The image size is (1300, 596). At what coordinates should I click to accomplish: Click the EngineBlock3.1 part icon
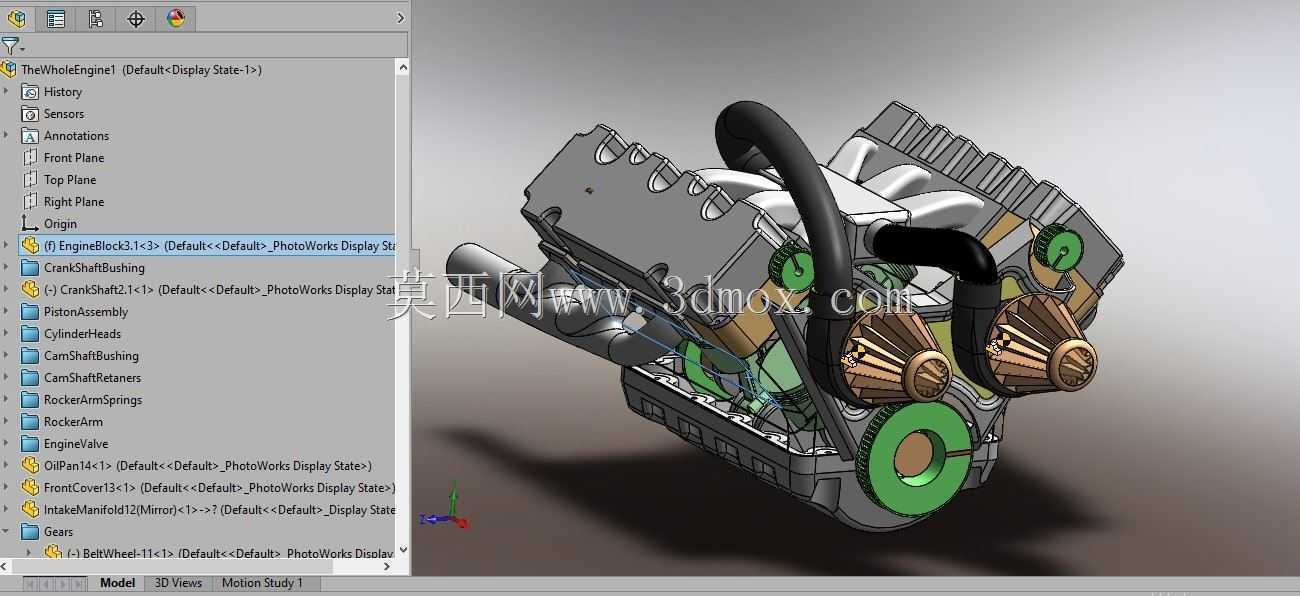click(30, 246)
